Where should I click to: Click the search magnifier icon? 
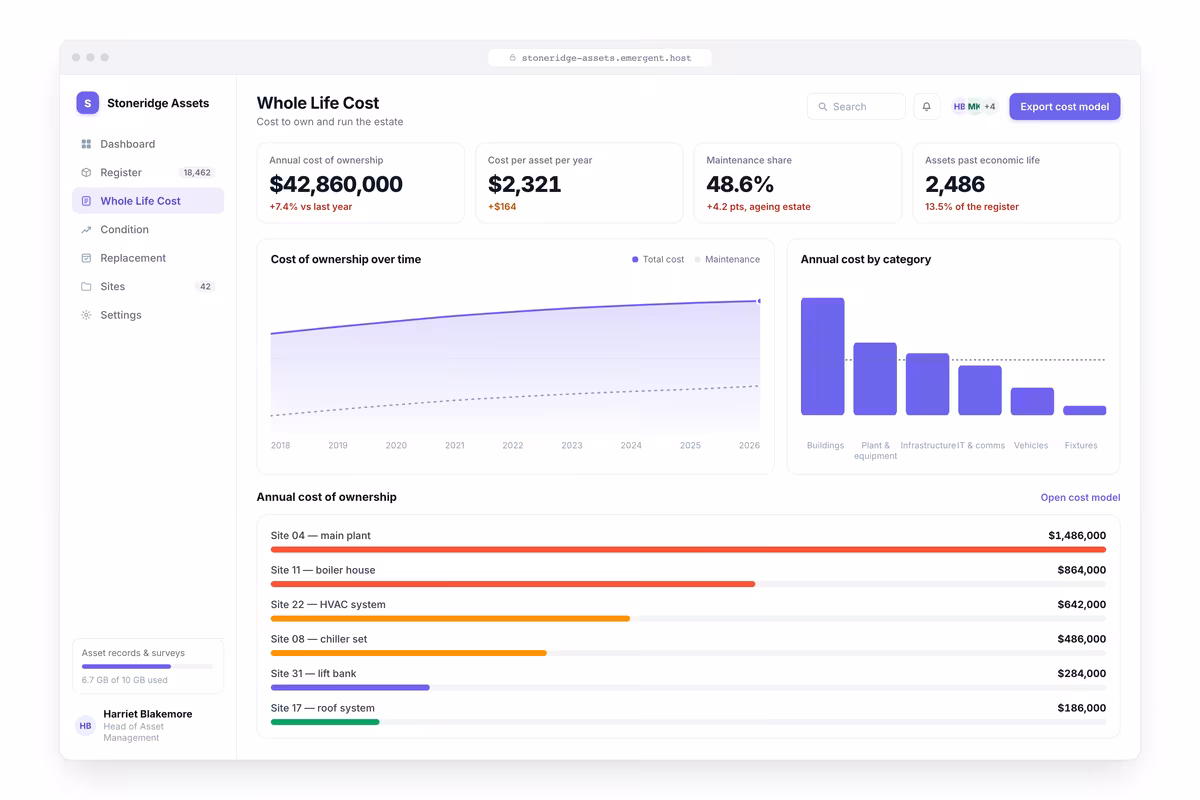point(823,106)
